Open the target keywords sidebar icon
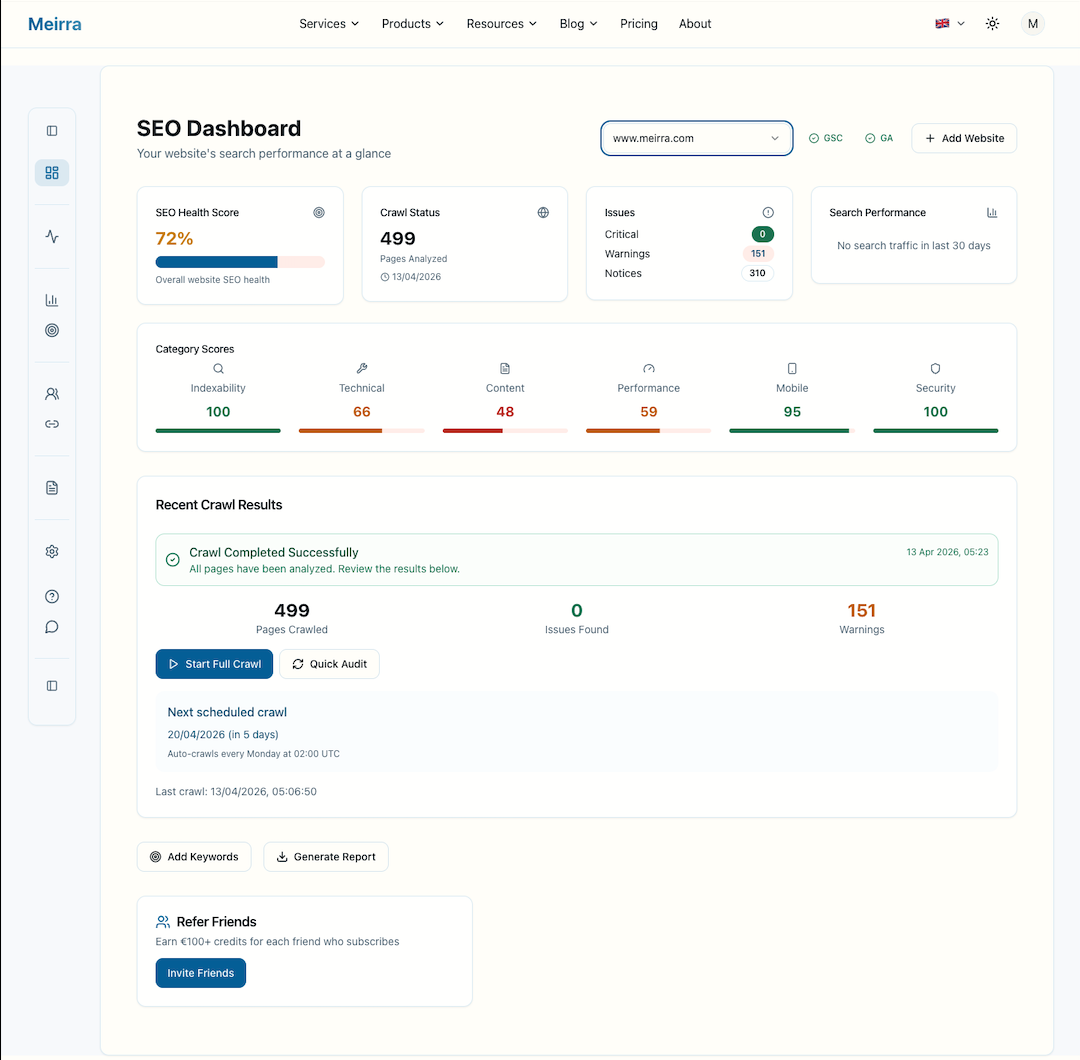1080x1060 pixels. pyautogui.click(x=52, y=331)
